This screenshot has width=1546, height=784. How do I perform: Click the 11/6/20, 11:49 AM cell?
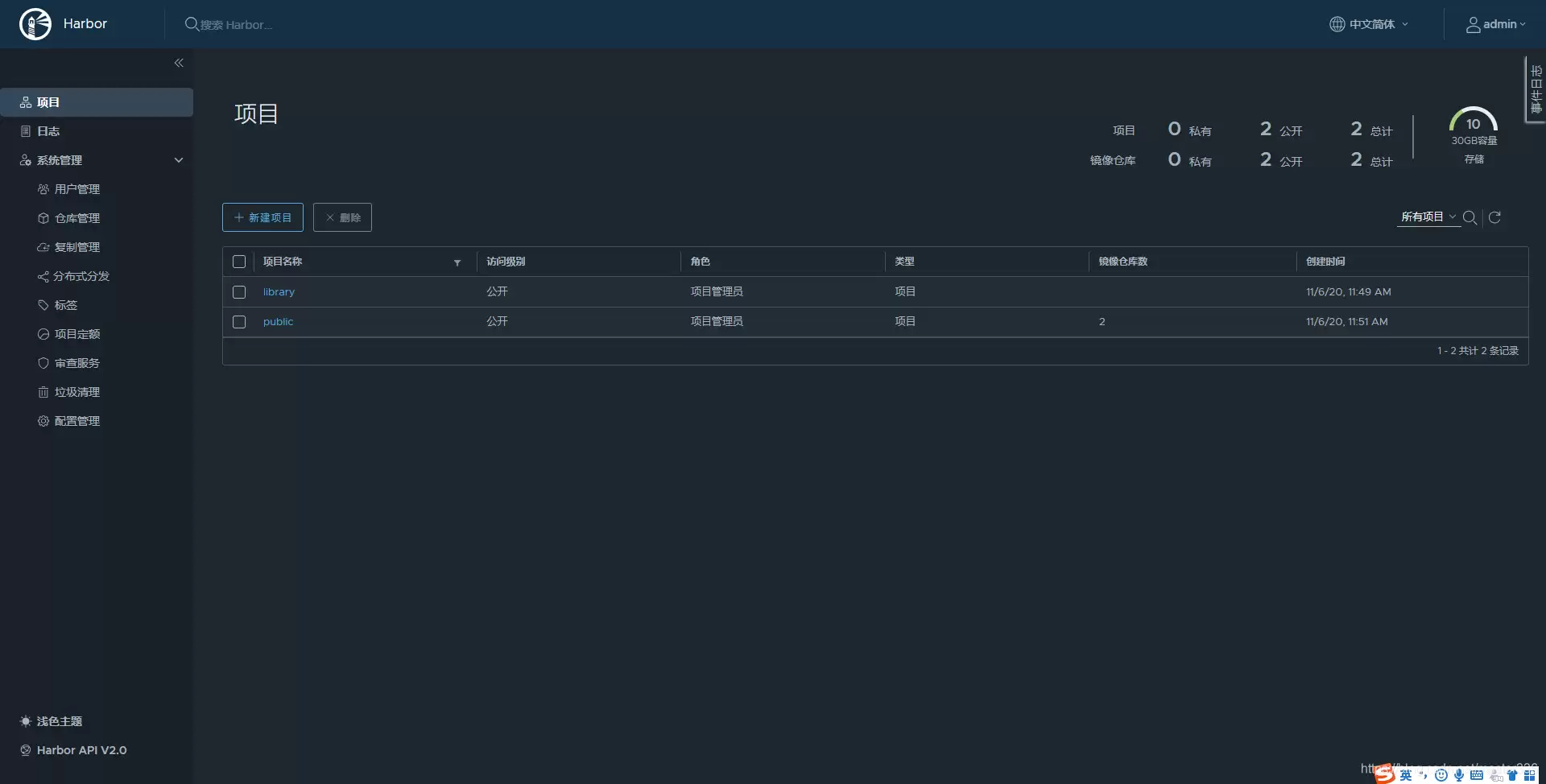pos(1349,292)
